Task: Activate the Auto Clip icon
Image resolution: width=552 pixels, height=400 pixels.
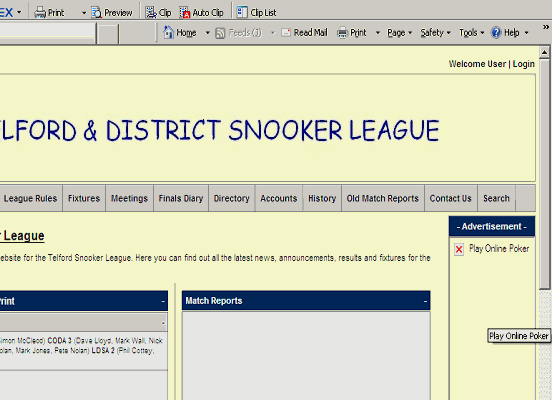Action: (184, 13)
